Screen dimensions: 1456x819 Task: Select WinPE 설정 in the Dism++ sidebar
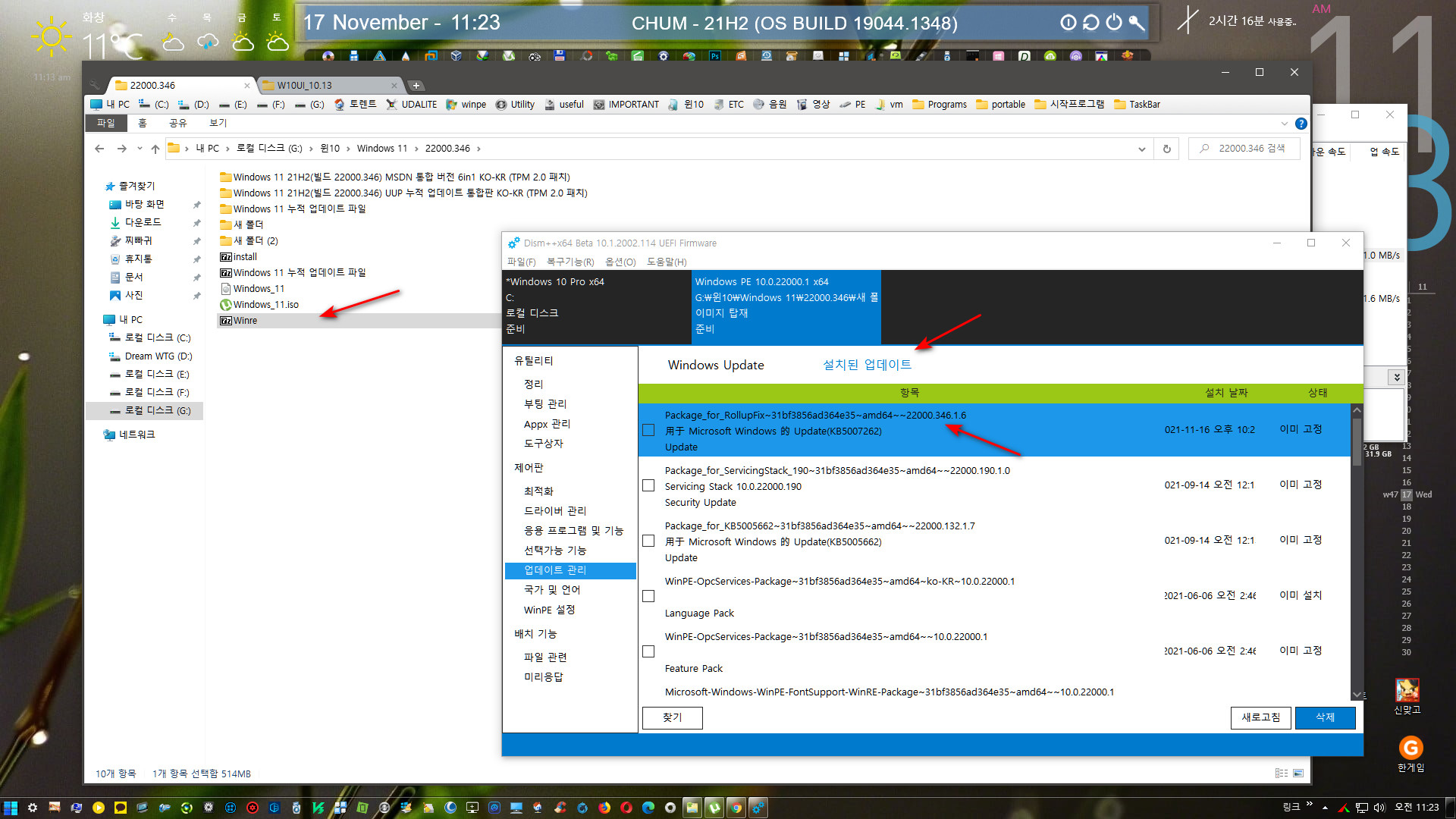(549, 610)
